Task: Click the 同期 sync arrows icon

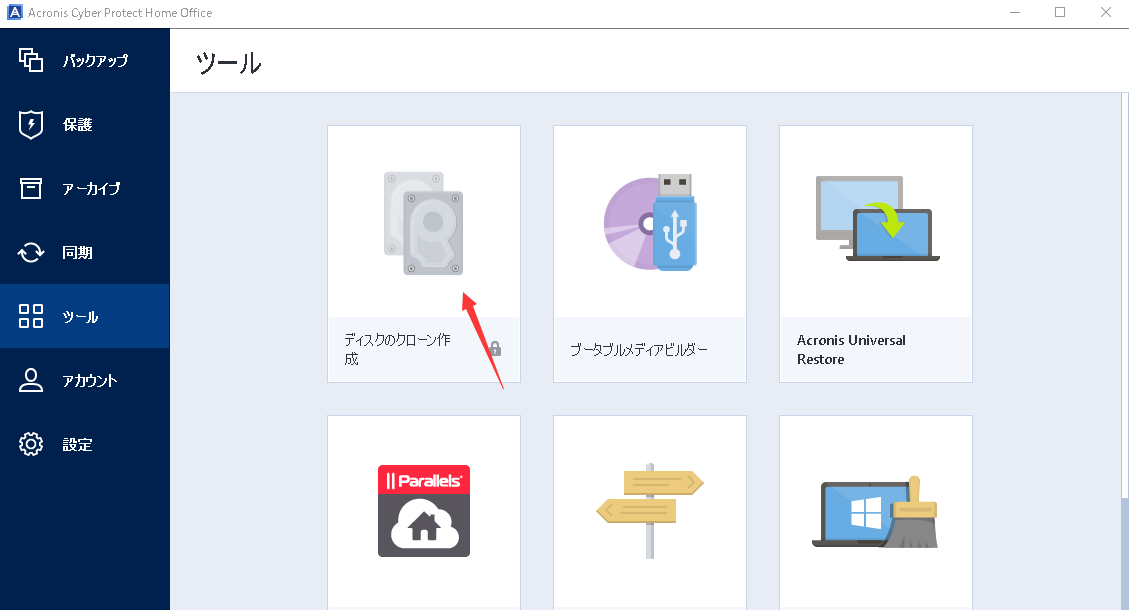Action: [30, 252]
